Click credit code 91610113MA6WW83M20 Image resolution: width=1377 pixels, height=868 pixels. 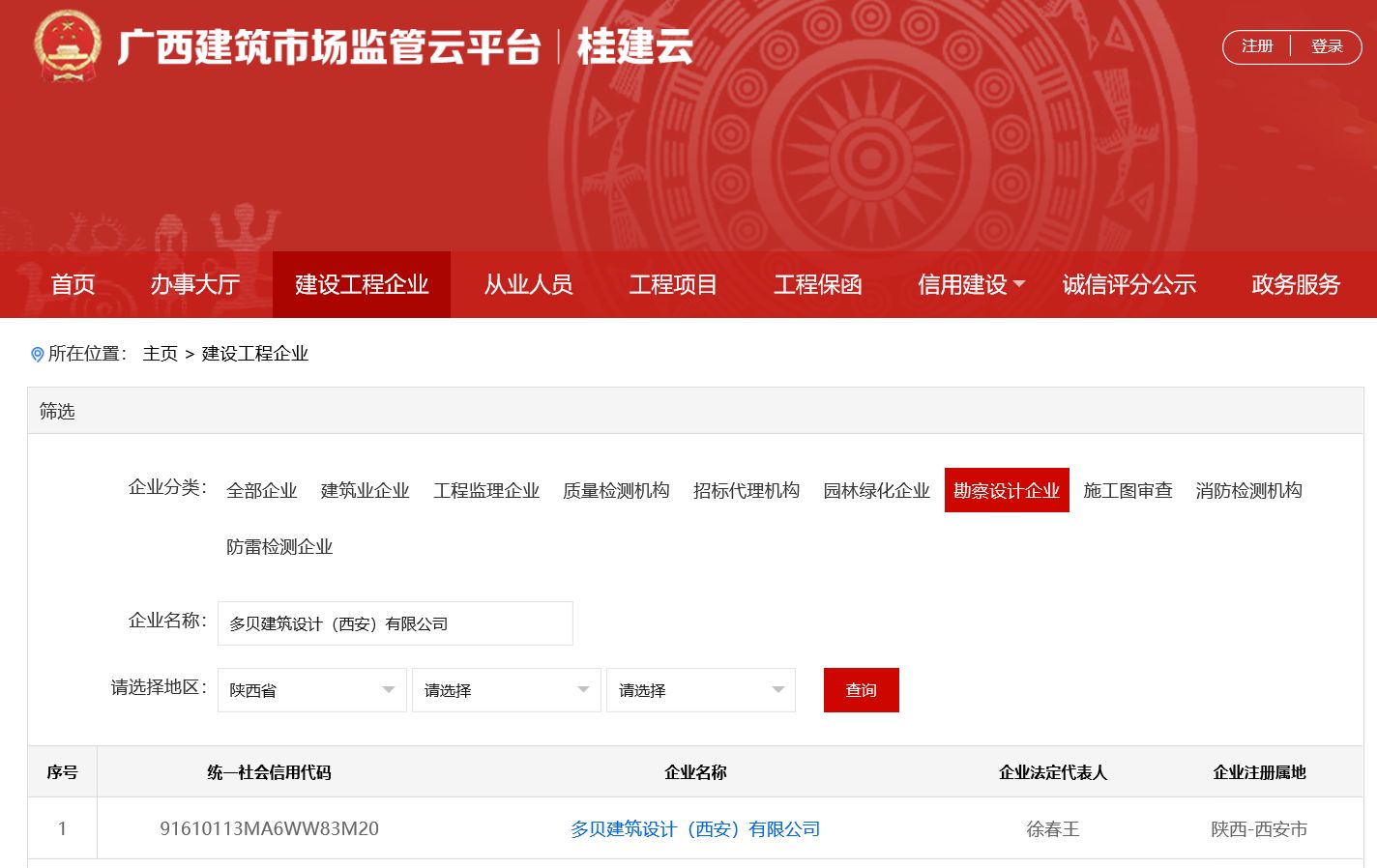[x=269, y=828]
